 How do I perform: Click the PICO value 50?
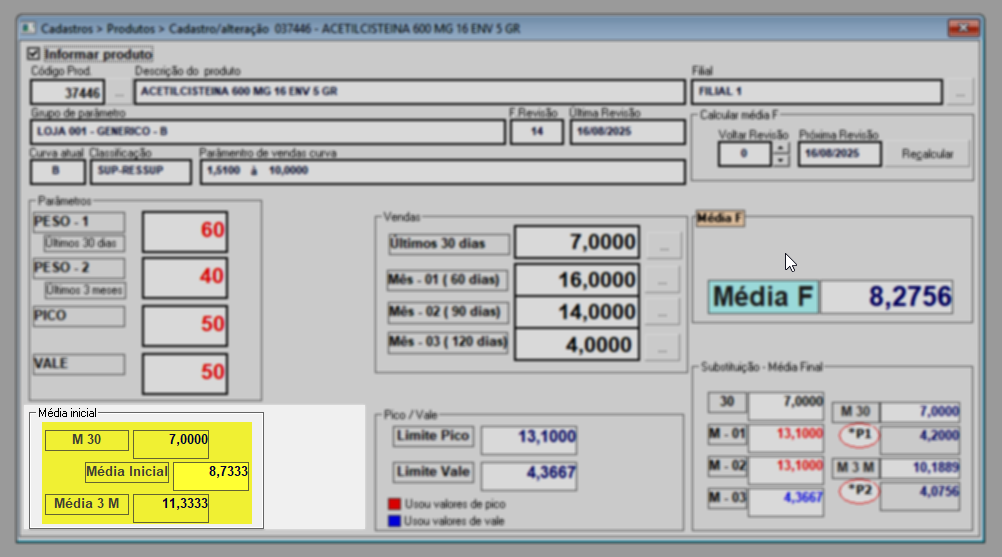(x=185, y=325)
